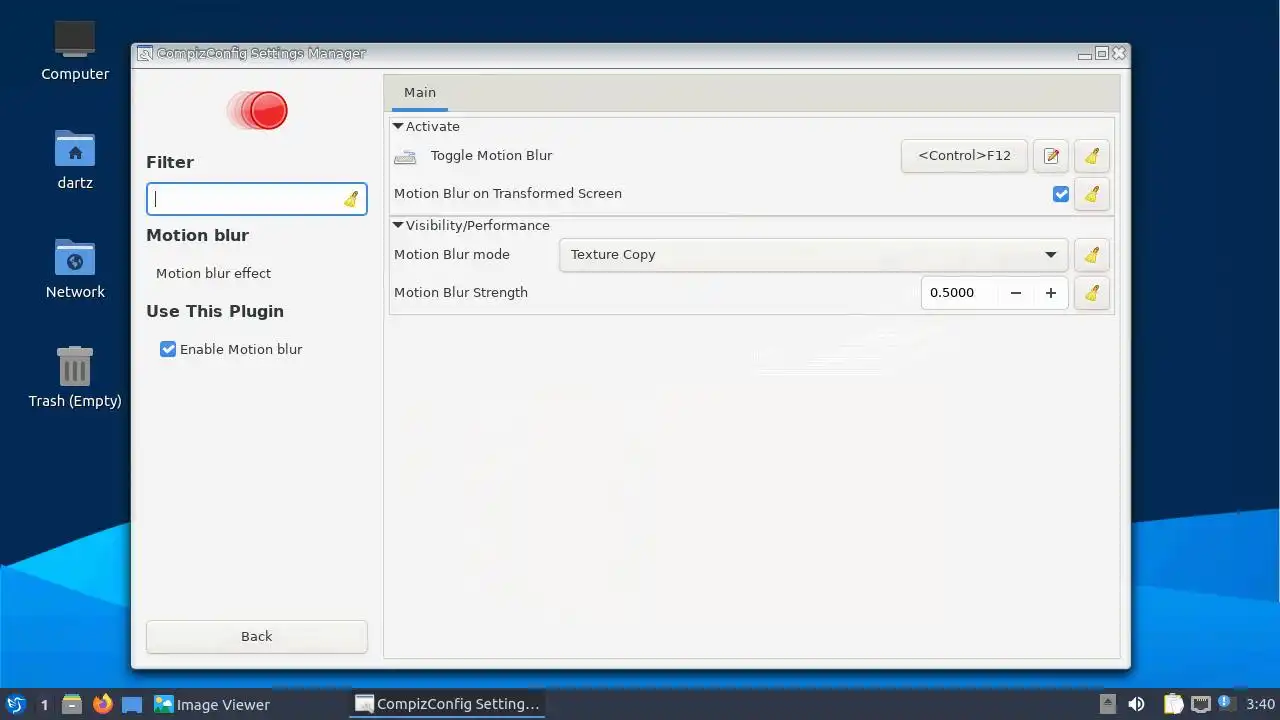Click the <Control>F12 keybinding button

point(964,156)
